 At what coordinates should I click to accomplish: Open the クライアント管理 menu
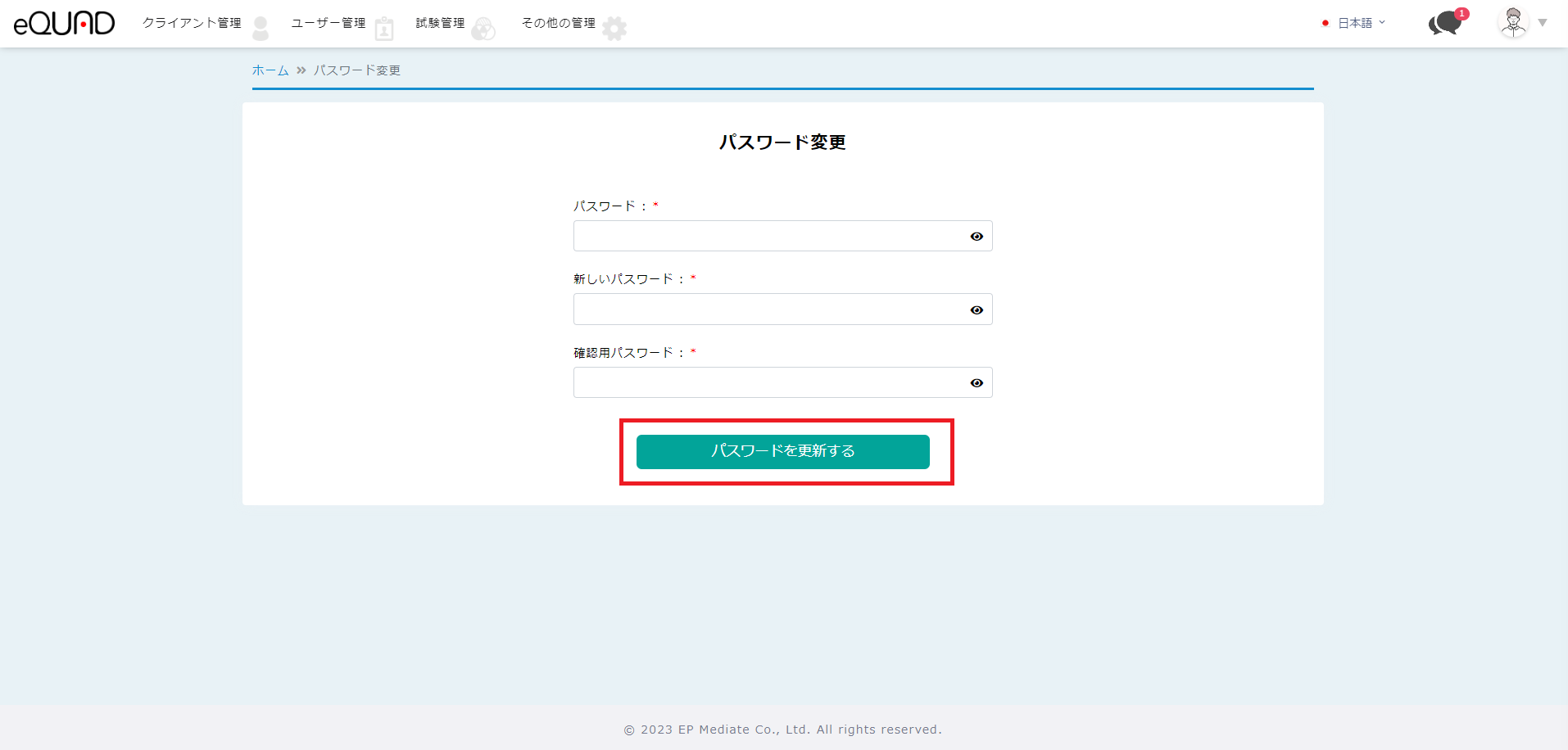pos(192,23)
